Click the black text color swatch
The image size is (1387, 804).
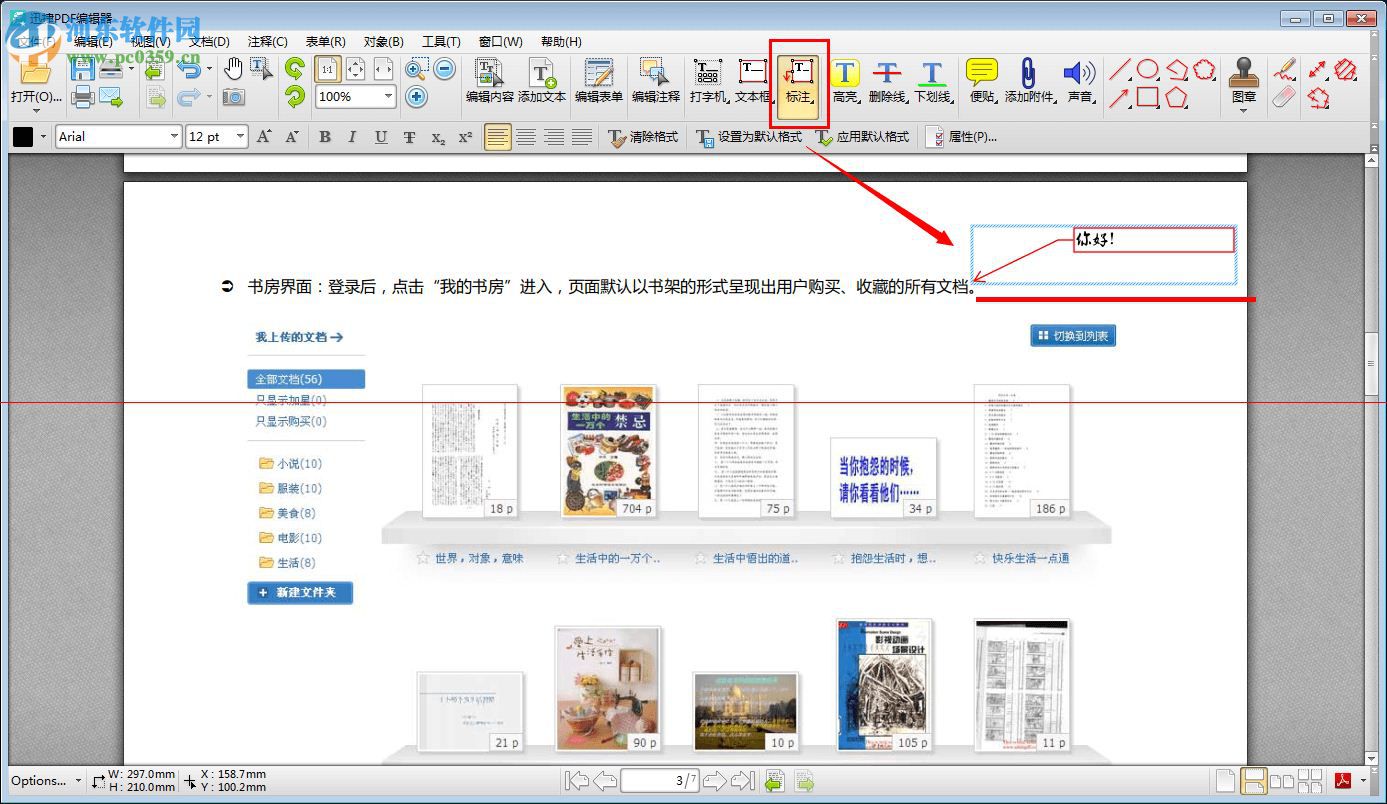(x=22, y=137)
